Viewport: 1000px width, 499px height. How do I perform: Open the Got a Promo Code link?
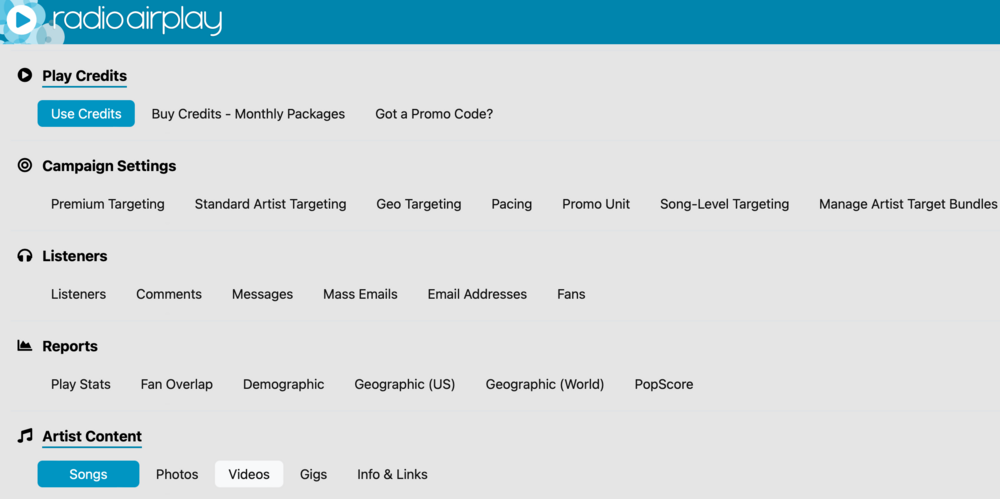tap(434, 114)
